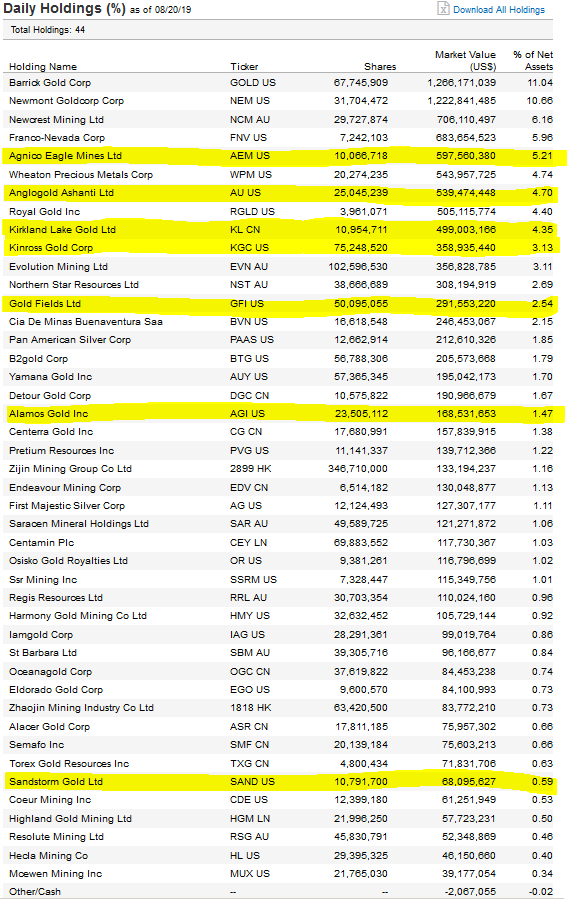Select Yamana Gold Inc shares 57,365,345

(360, 377)
